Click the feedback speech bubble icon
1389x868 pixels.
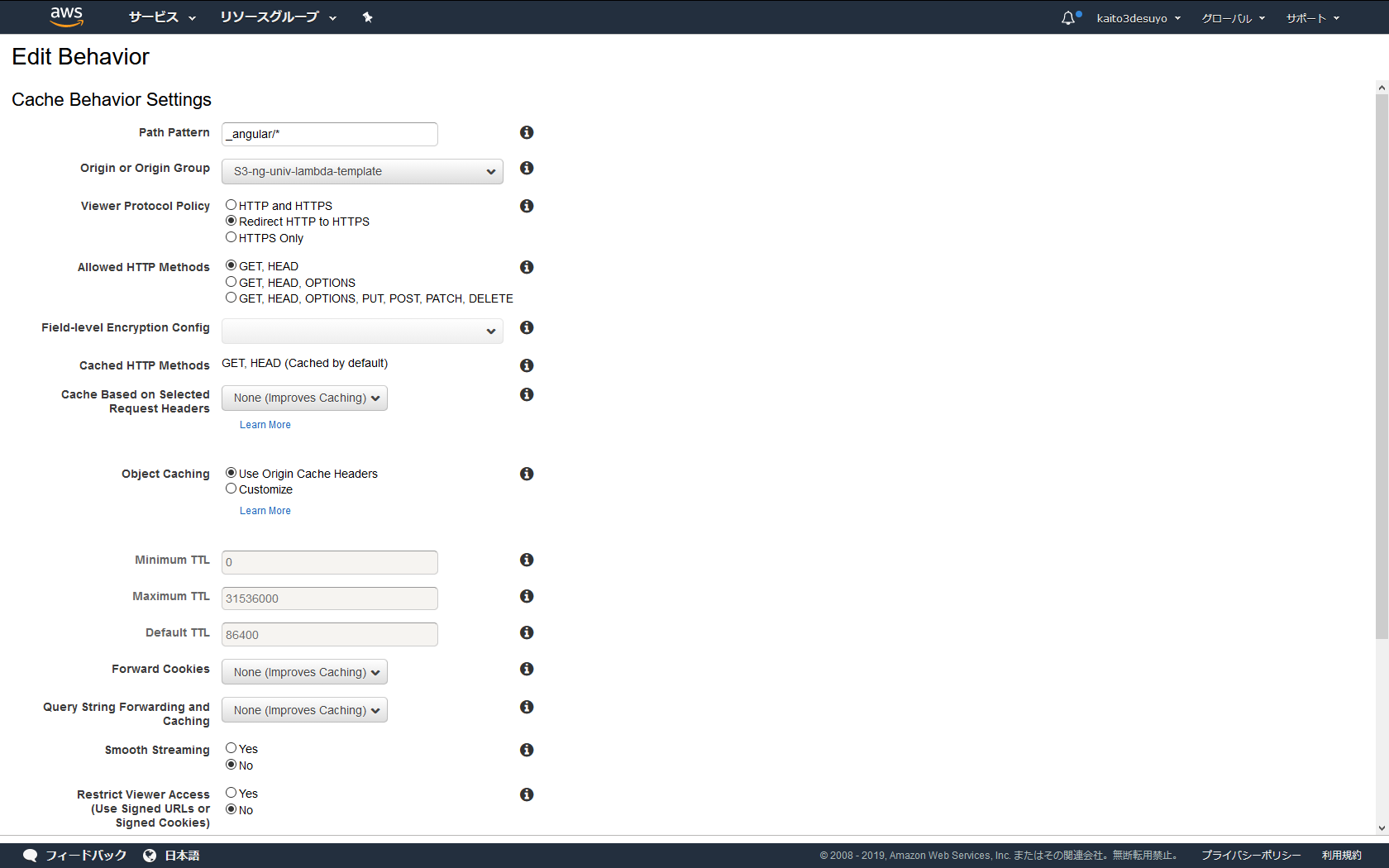coord(31,856)
